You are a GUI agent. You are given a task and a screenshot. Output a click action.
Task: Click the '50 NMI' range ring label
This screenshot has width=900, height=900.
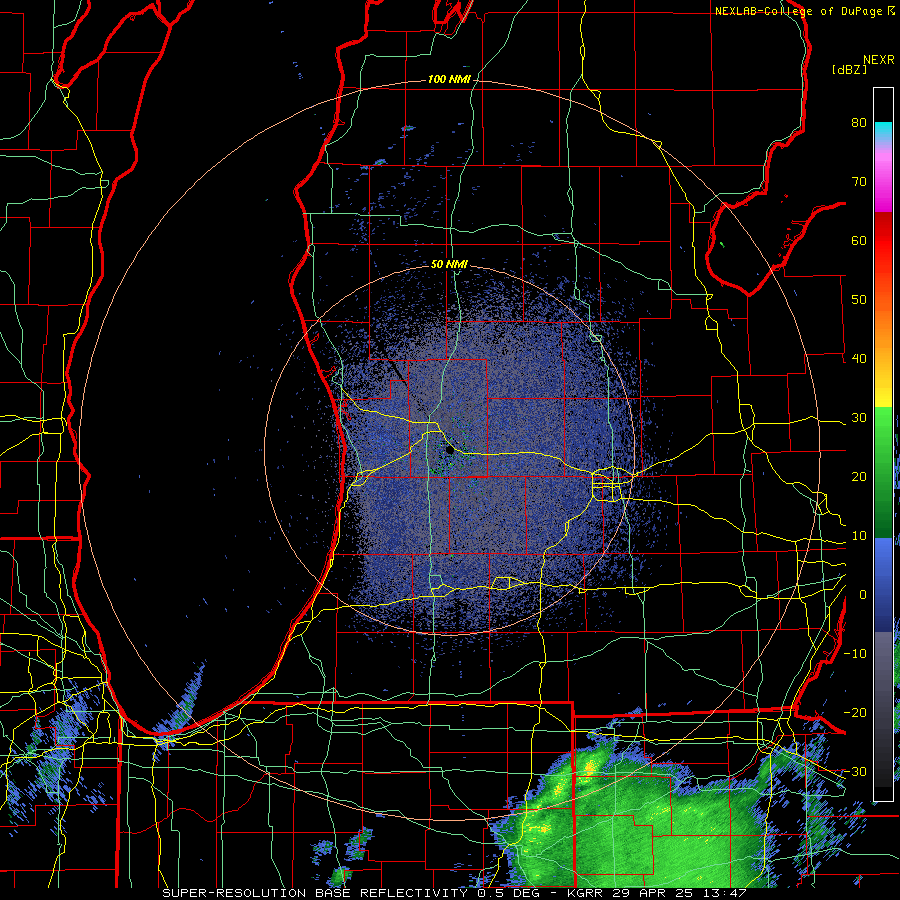pyautogui.click(x=449, y=264)
